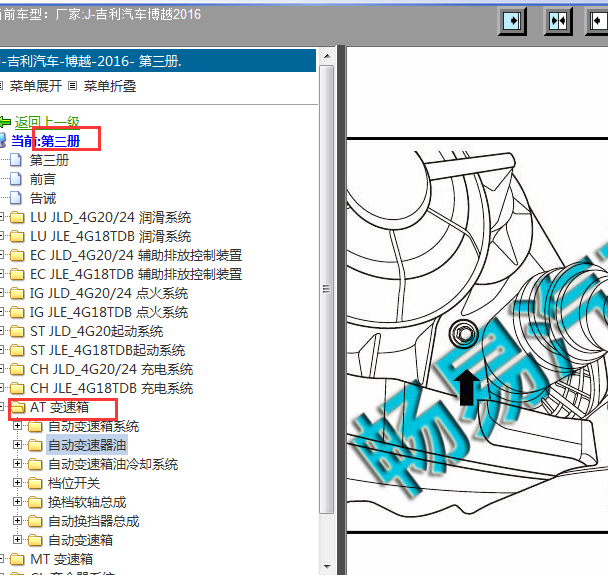Open the MT 变速箱 folder
Image resolution: width=608 pixels, height=575 pixels.
click(61, 559)
